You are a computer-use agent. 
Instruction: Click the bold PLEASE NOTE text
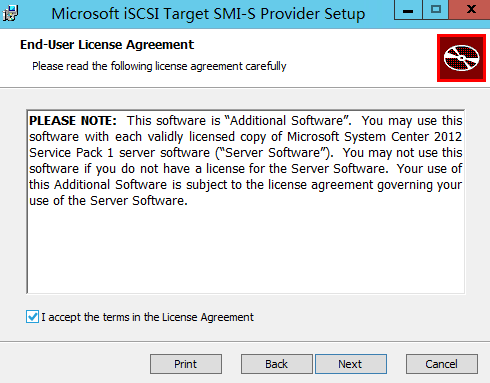click(73, 121)
